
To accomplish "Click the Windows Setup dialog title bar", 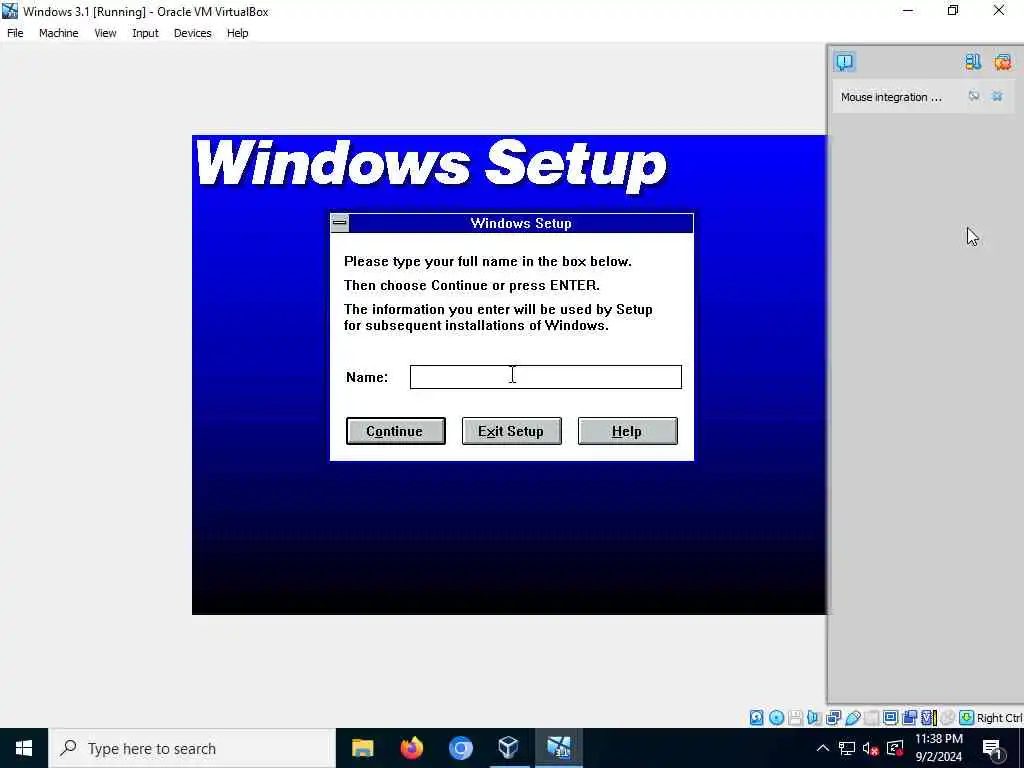I will click(520, 223).
